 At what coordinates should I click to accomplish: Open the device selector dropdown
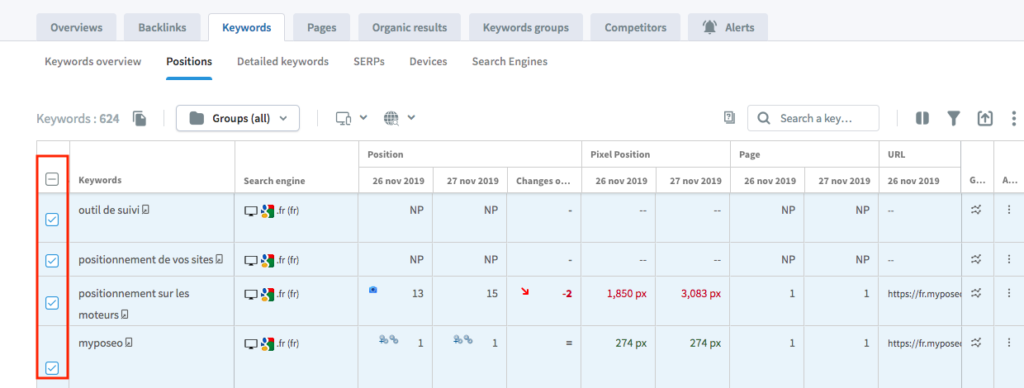351,118
